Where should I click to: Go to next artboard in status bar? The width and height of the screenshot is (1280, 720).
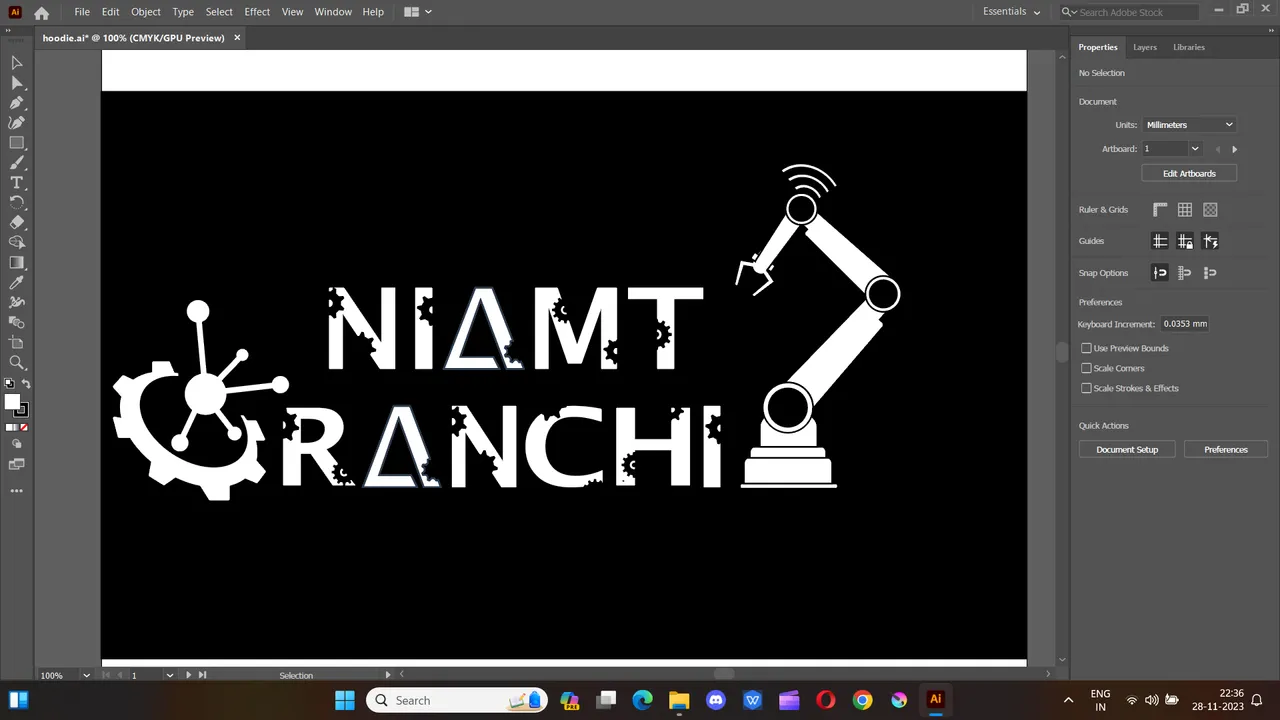pyautogui.click(x=188, y=675)
